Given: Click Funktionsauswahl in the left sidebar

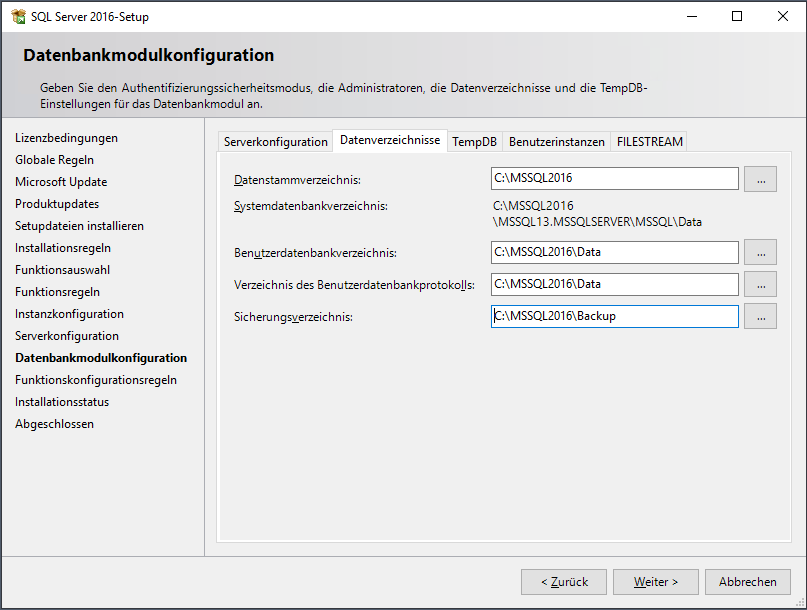Looking at the screenshot, I should click(x=62, y=270).
